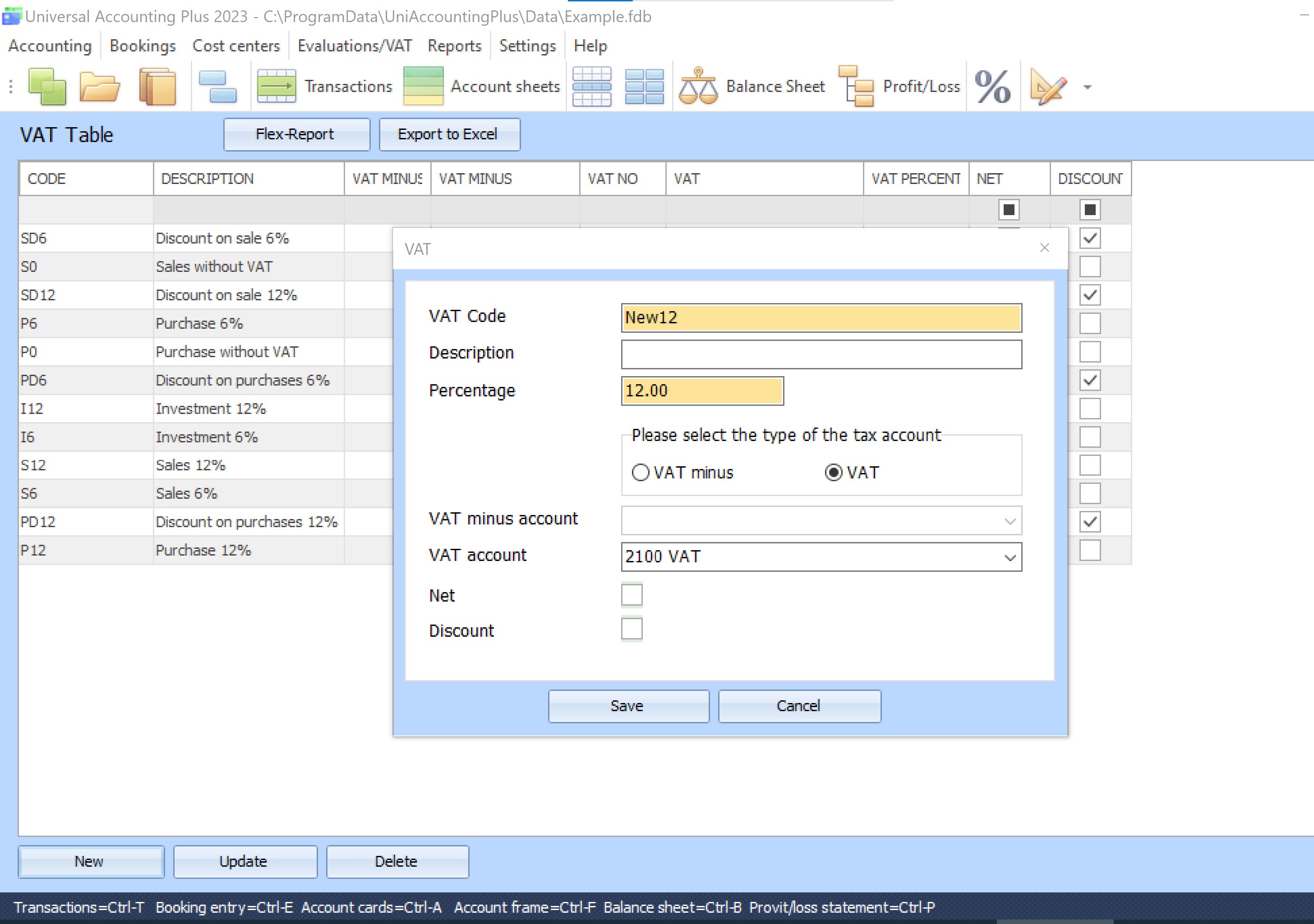
Task: Click the Export to Excel button
Action: [449, 134]
